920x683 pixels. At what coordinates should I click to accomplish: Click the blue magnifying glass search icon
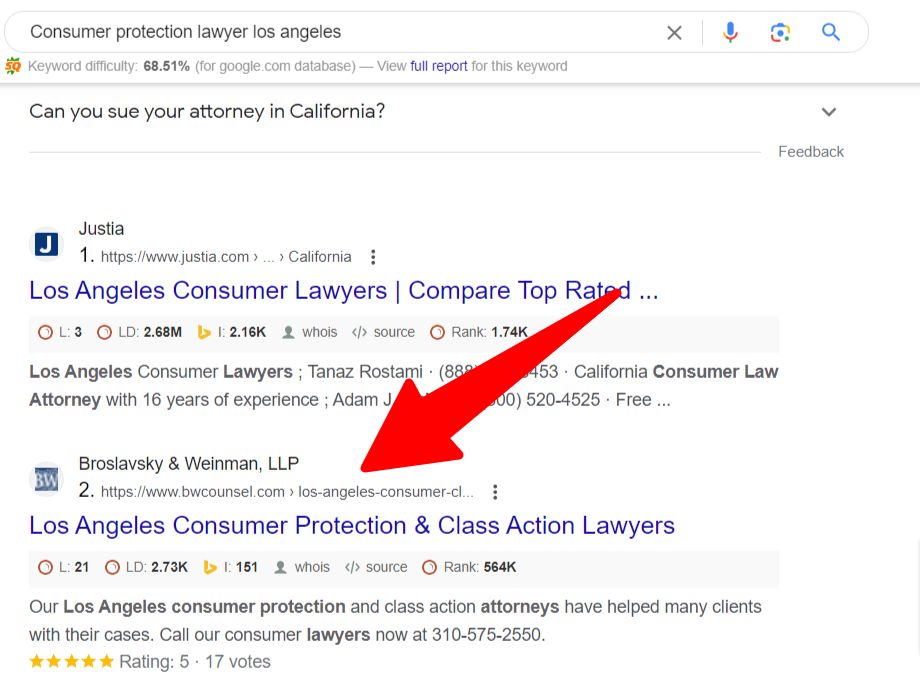tap(831, 33)
